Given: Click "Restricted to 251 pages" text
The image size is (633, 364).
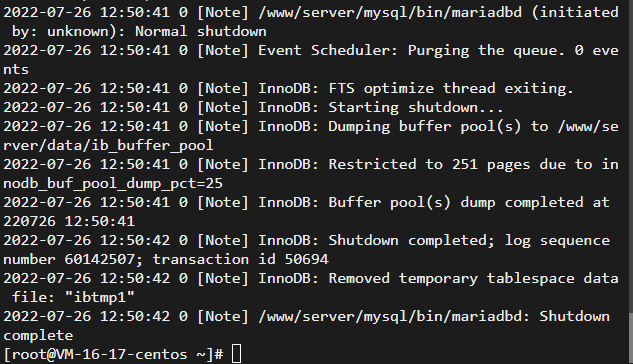Looking at the screenshot, I should 429,164.
